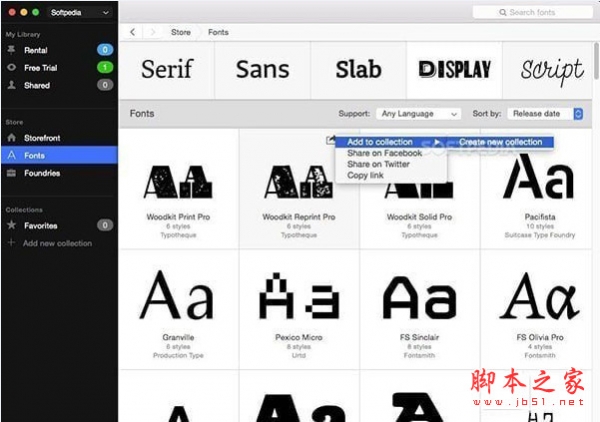The height and width of the screenshot is (422, 600).
Task: Click the search magnifier icon
Action: pyautogui.click(x=503, y=12)
